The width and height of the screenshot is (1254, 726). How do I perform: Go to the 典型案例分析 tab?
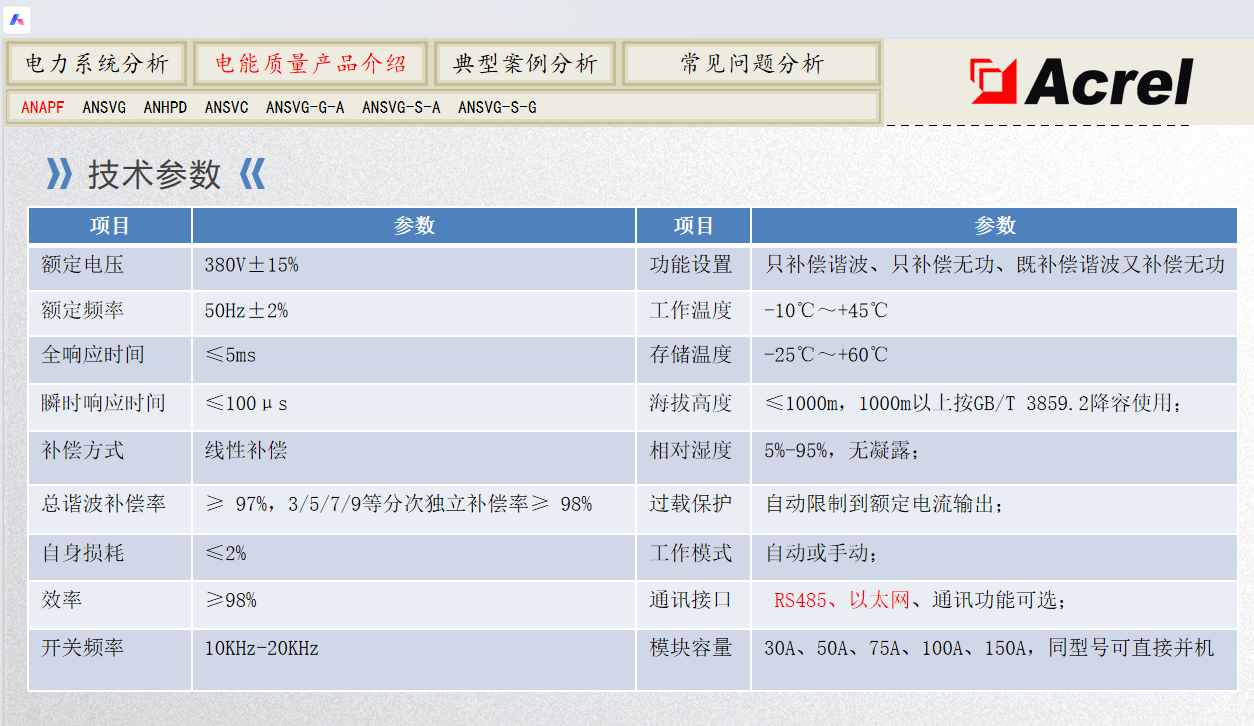point(525,64)
